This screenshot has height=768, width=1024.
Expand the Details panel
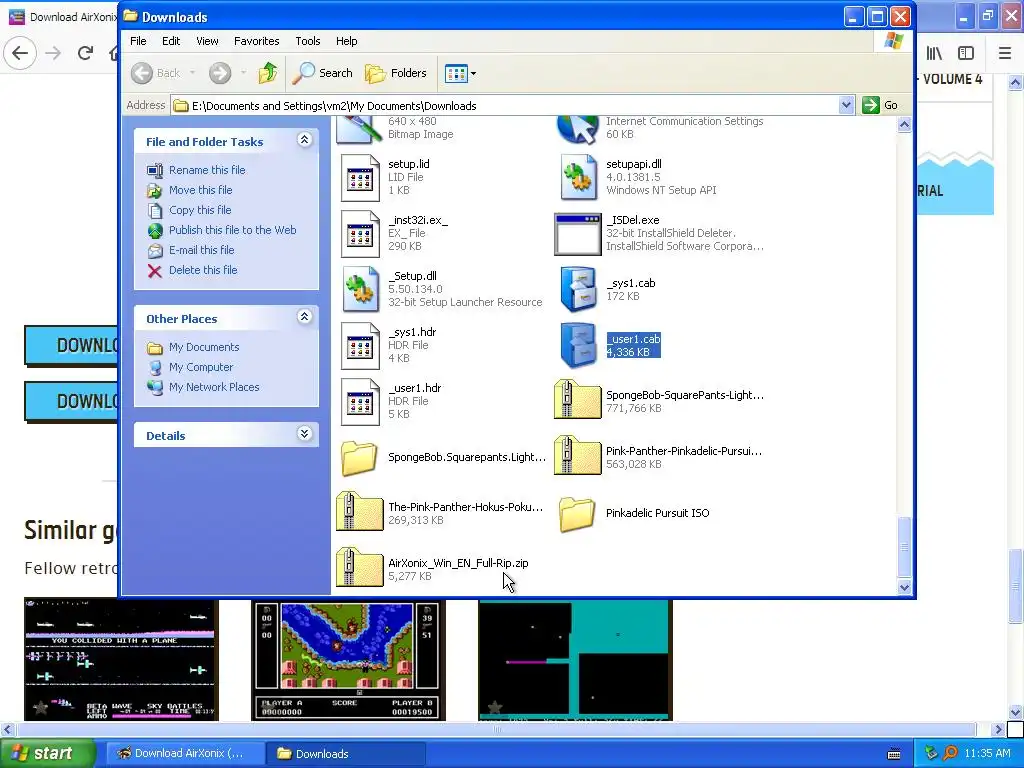(304, 434)
